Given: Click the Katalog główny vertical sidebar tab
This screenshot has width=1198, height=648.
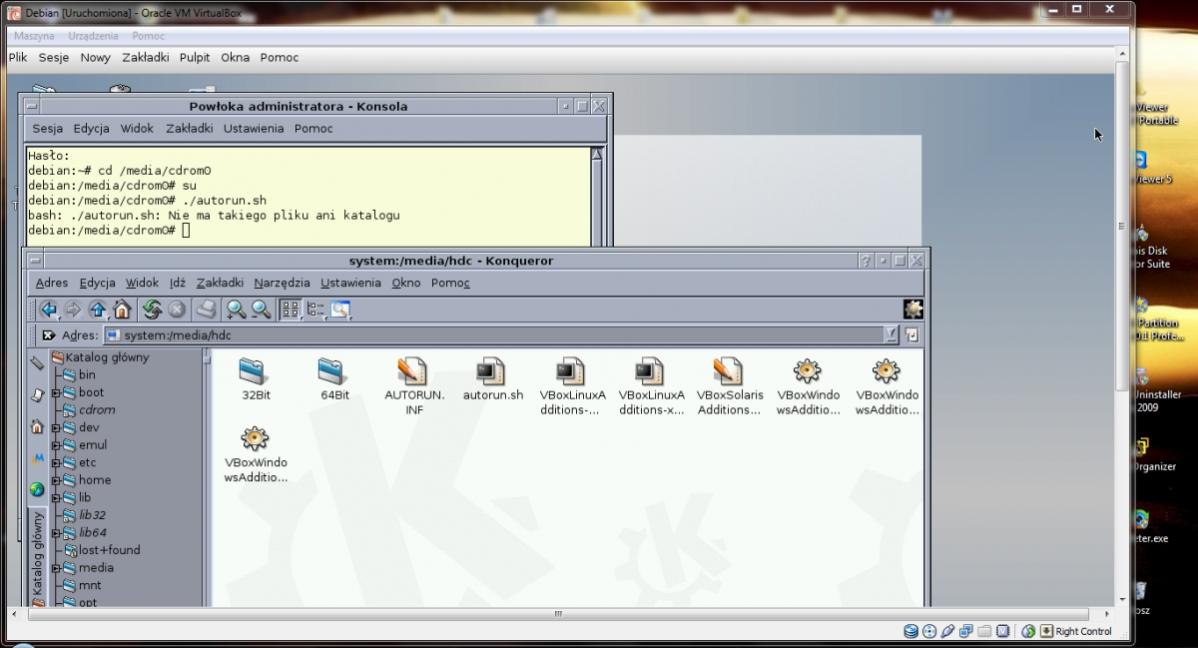Looking at the screenshot, I should click(x=37, y=553).
